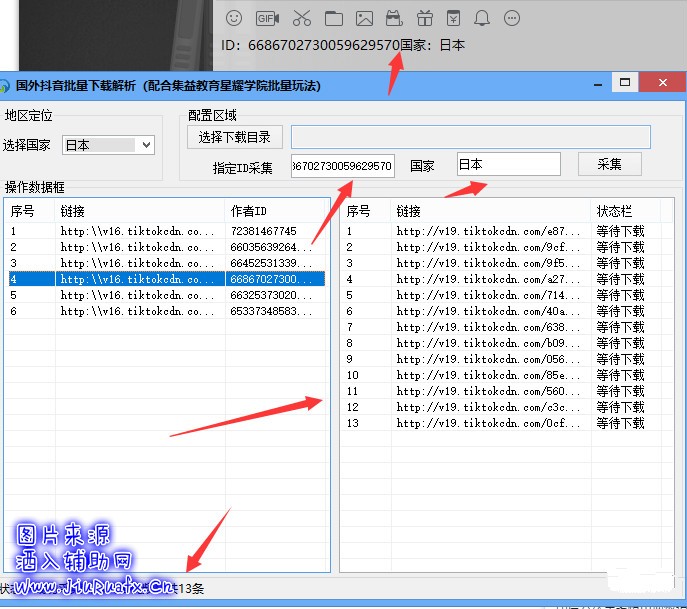Click the image picture icon in chat toolbar
This screenshot has width=687, height=609.
click(x=364, y=18)
